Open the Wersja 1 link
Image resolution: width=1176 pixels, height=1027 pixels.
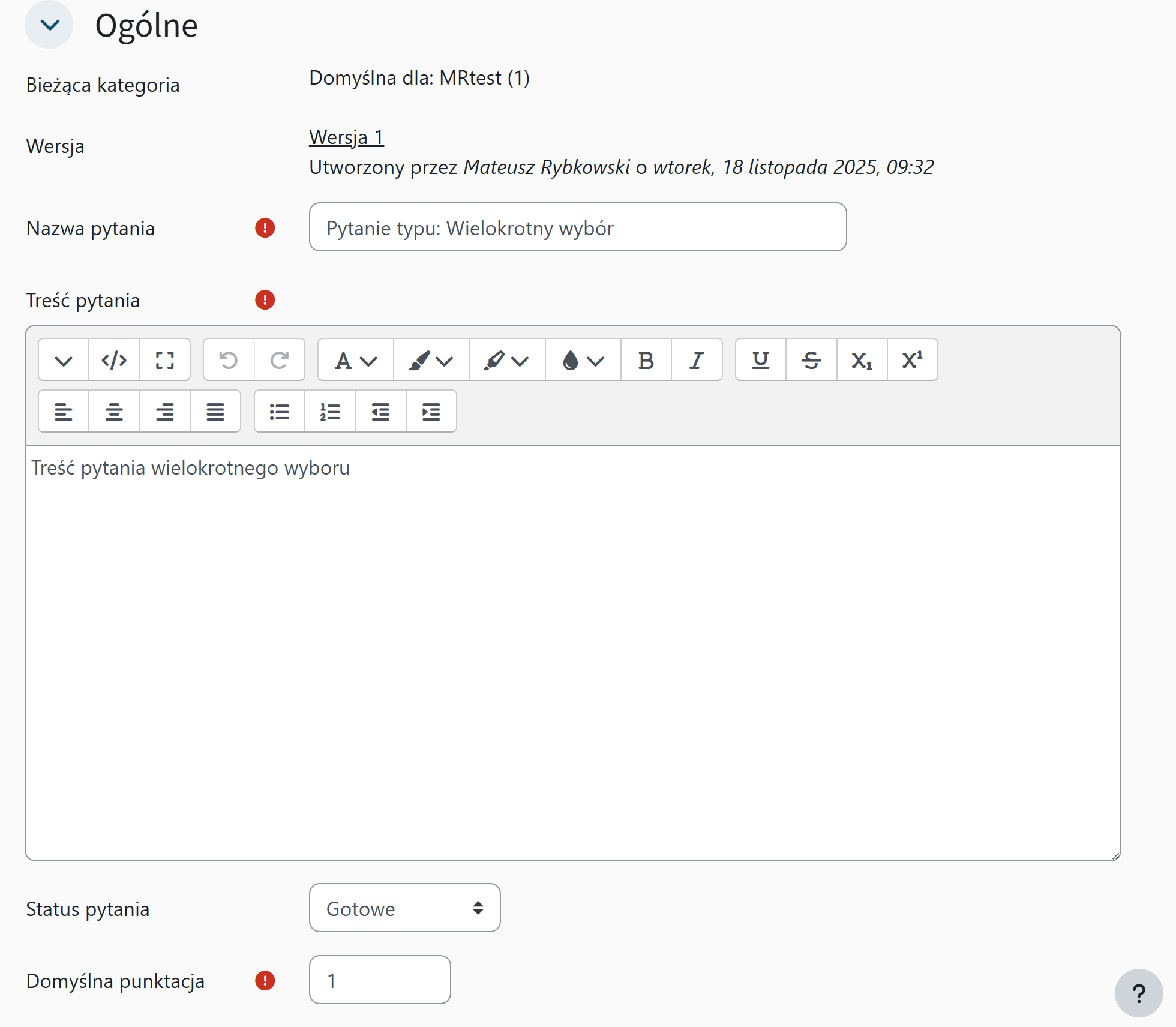tap(346, 137)
